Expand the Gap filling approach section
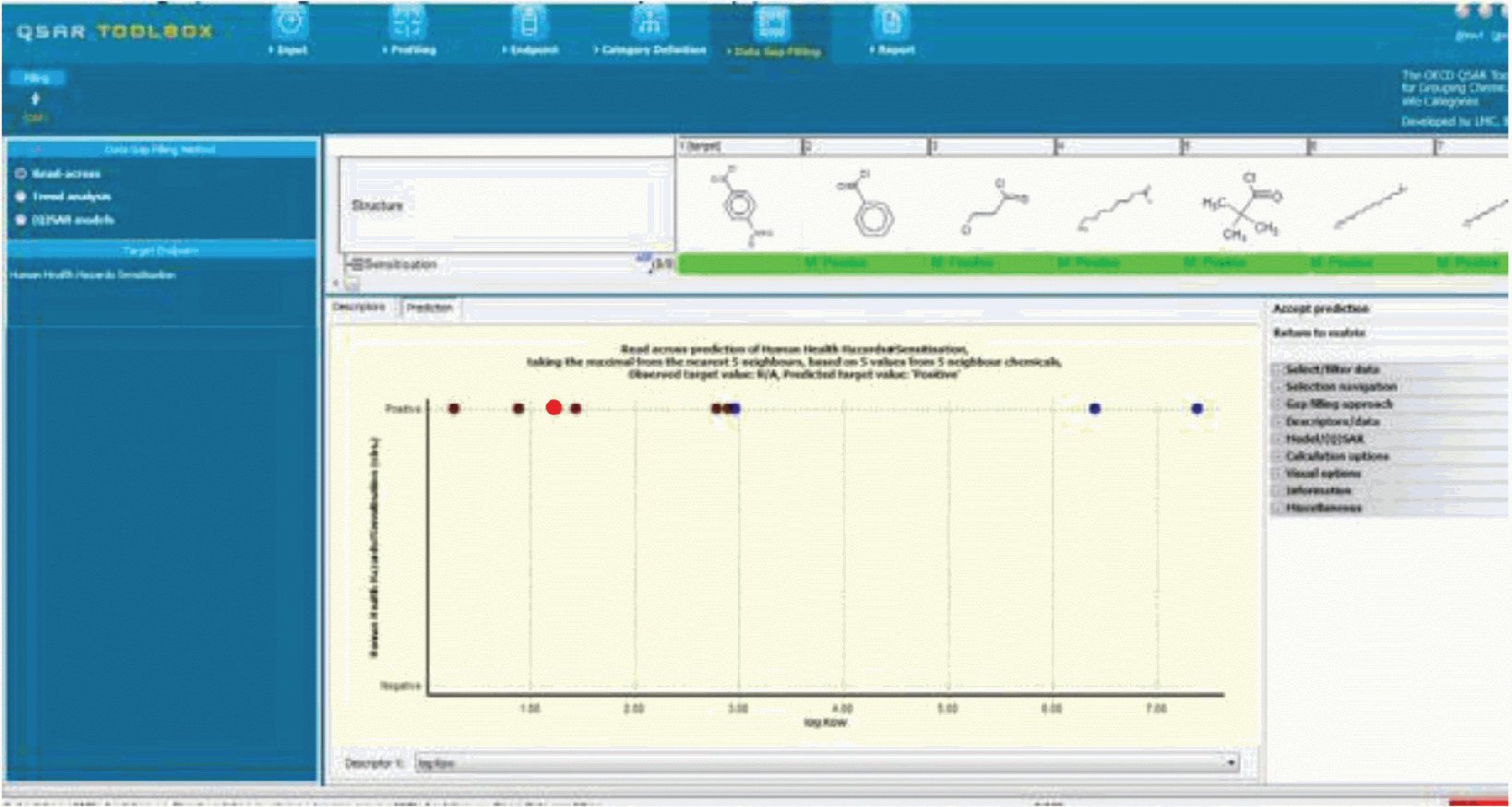The image size is (1512, 807). pos(1339,404)
